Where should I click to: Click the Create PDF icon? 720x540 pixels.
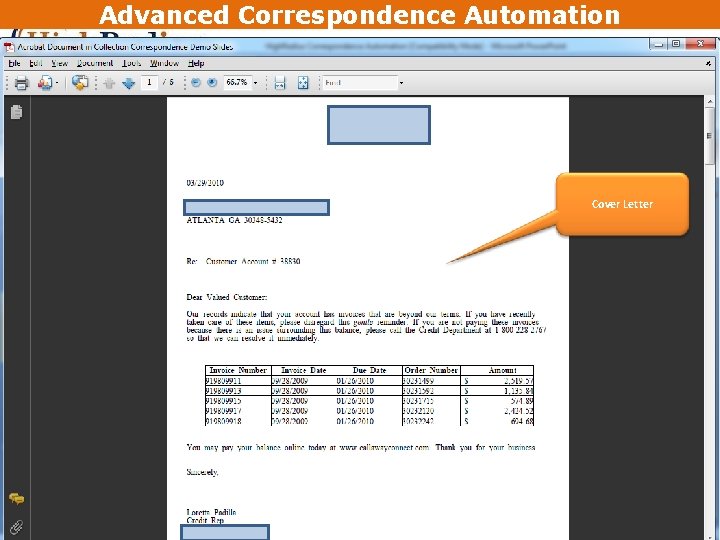click(45, 83)
